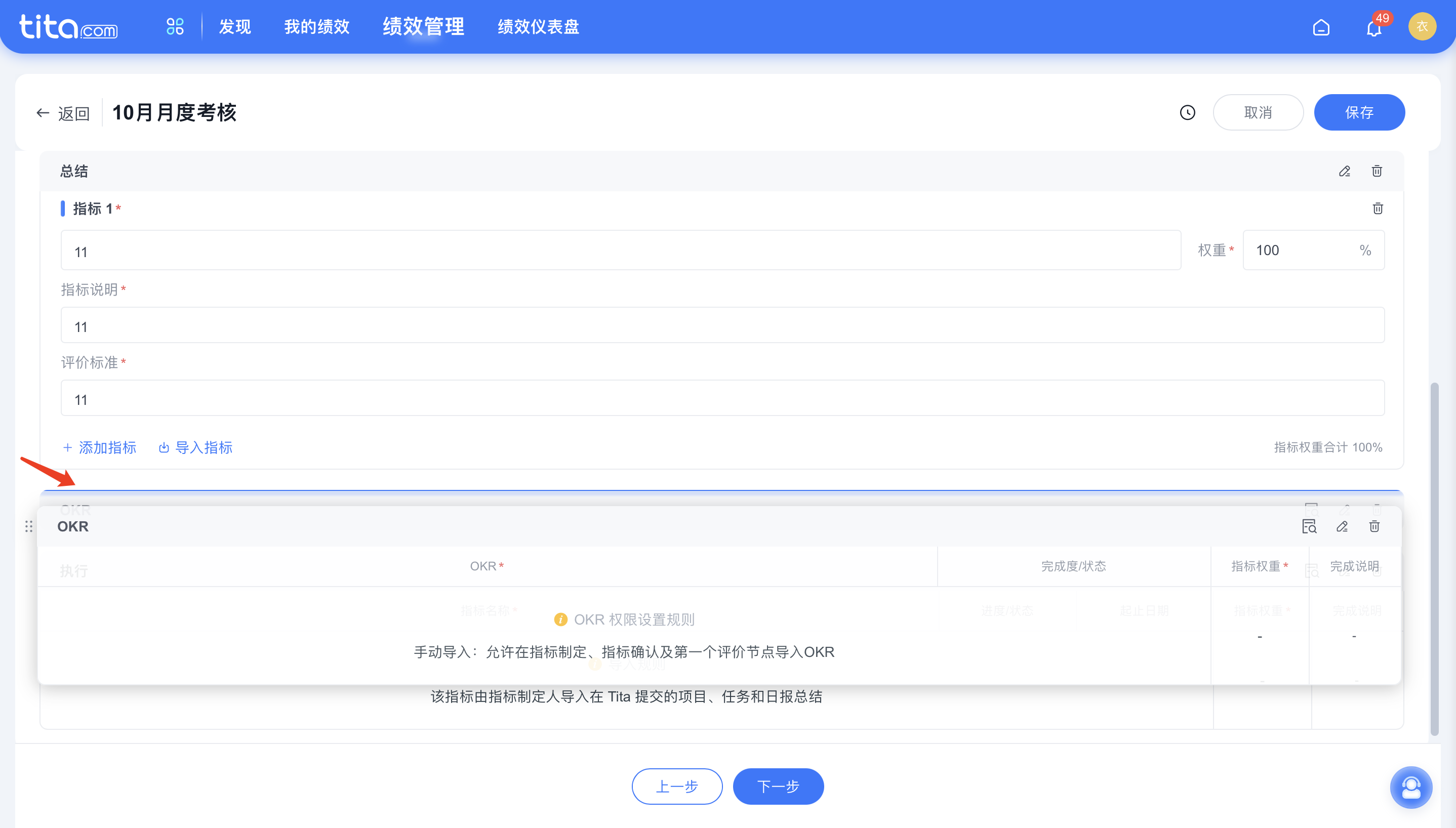The image size is (1456, 828).
Task: Click 下一步 to proceed next step
Action: pos(779,787)
